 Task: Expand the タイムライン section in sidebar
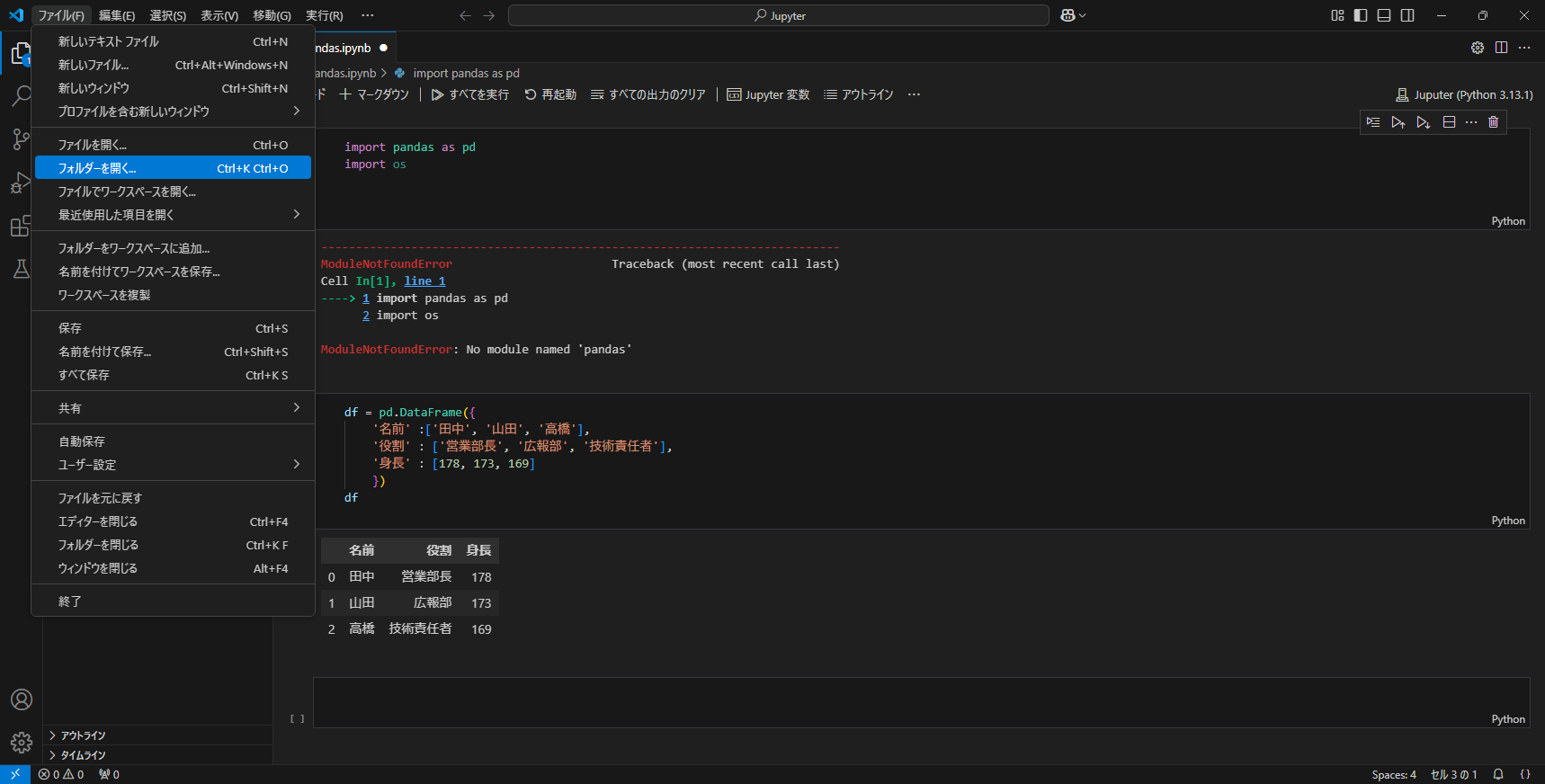pos(83,755)
